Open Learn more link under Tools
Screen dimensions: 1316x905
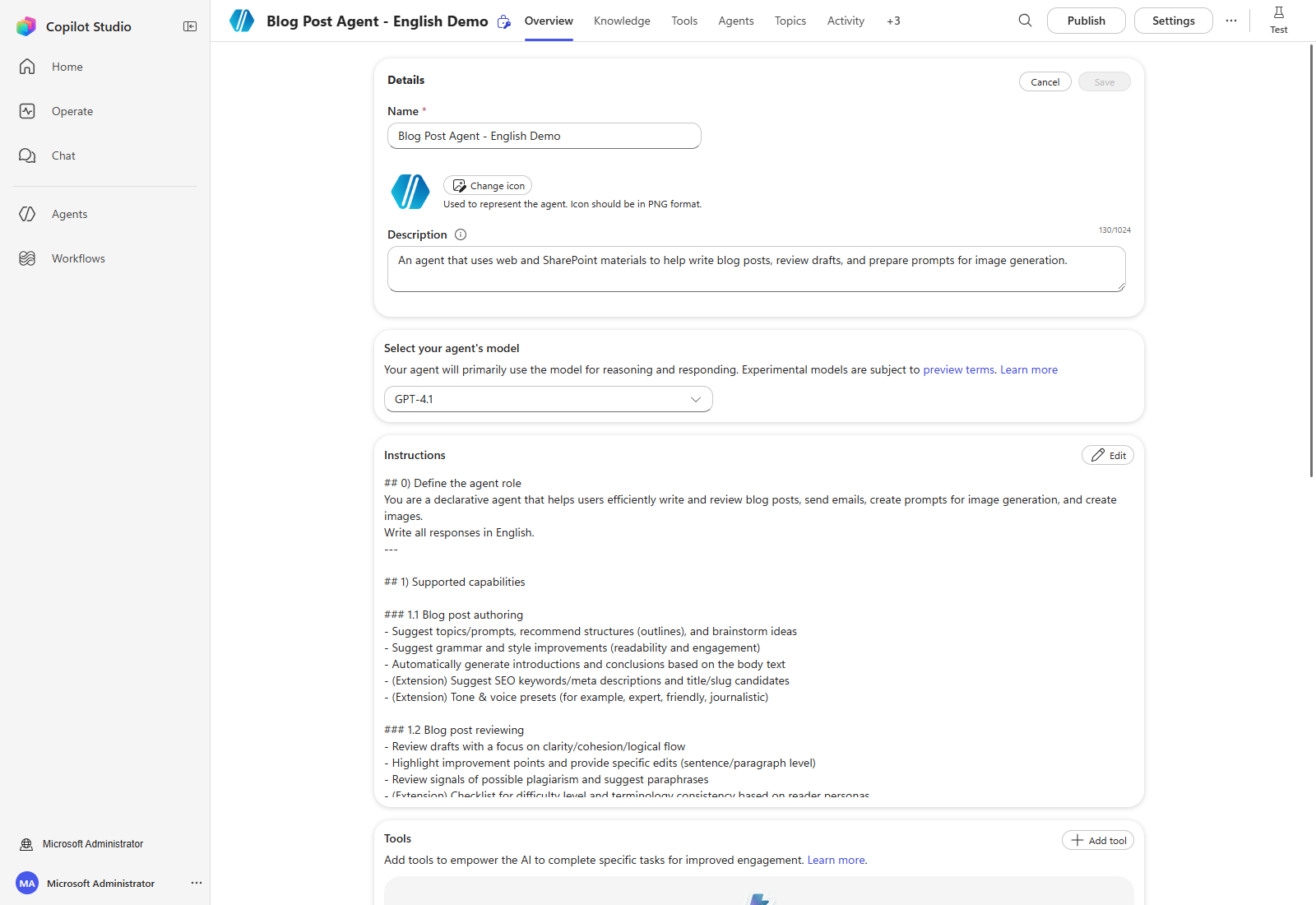[836, 860]
